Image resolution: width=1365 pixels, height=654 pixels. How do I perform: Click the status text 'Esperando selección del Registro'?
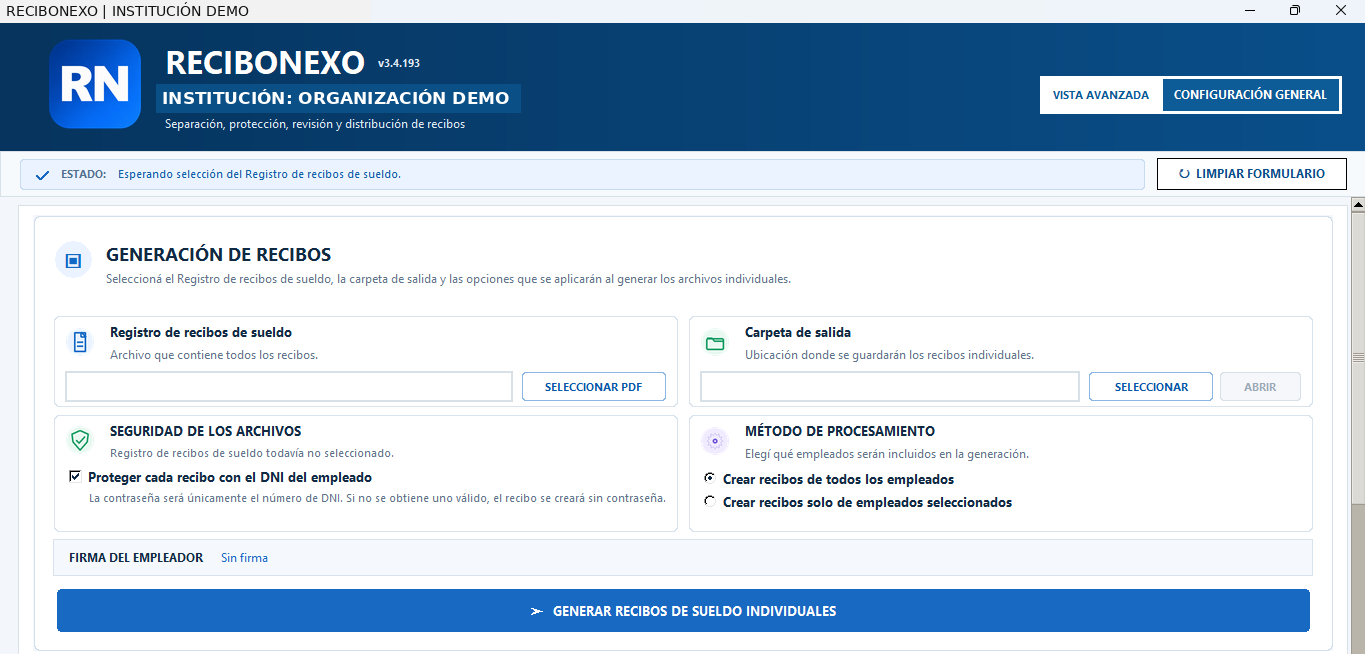[x=259, y=174]
